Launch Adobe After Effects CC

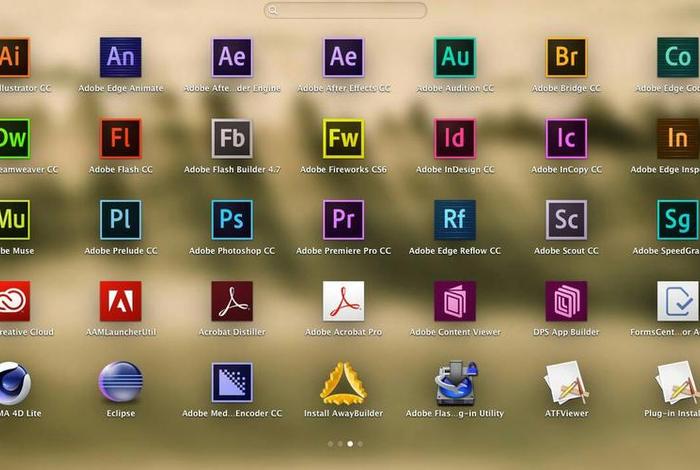tap(343, 57)
